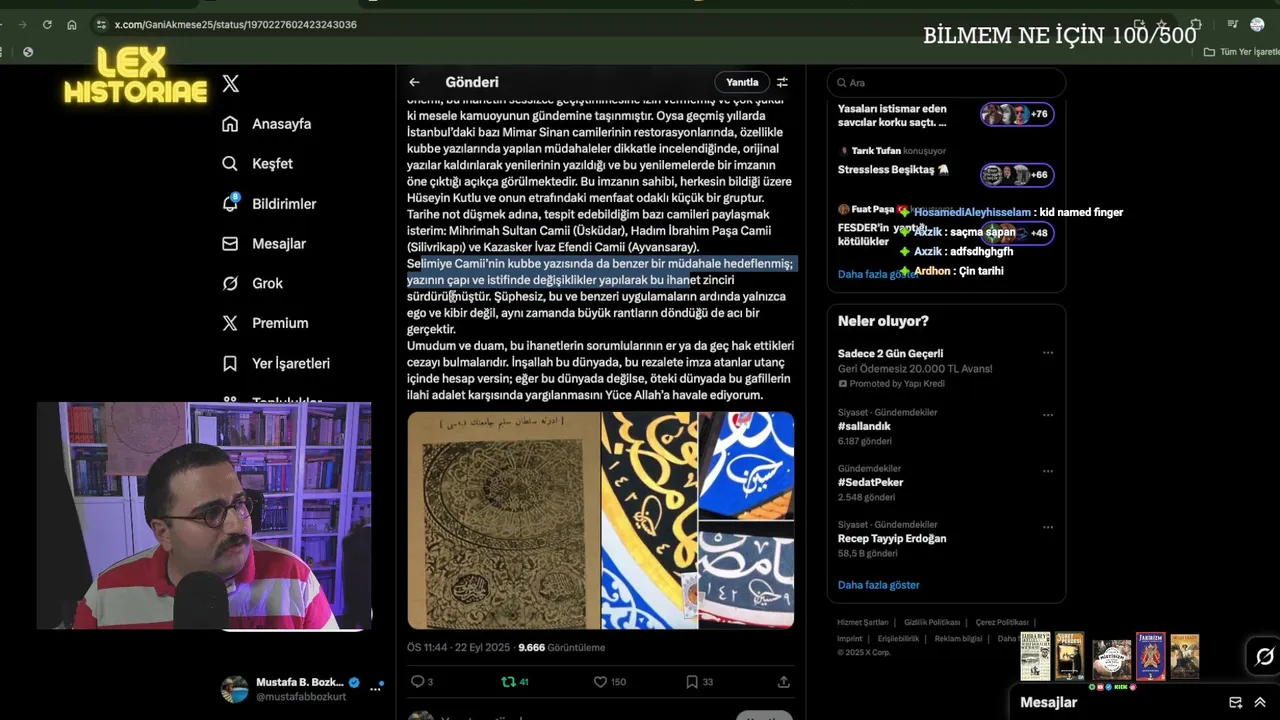Open the Tüm Yer İşaretleri bookmarks folder
The height and width of the screenshot is (720, 1280).
point(1242,52)
